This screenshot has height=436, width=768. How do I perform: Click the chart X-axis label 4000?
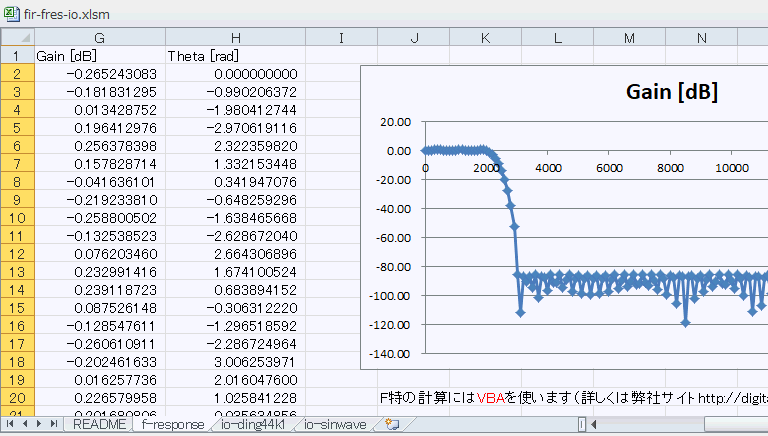[548, 168]
